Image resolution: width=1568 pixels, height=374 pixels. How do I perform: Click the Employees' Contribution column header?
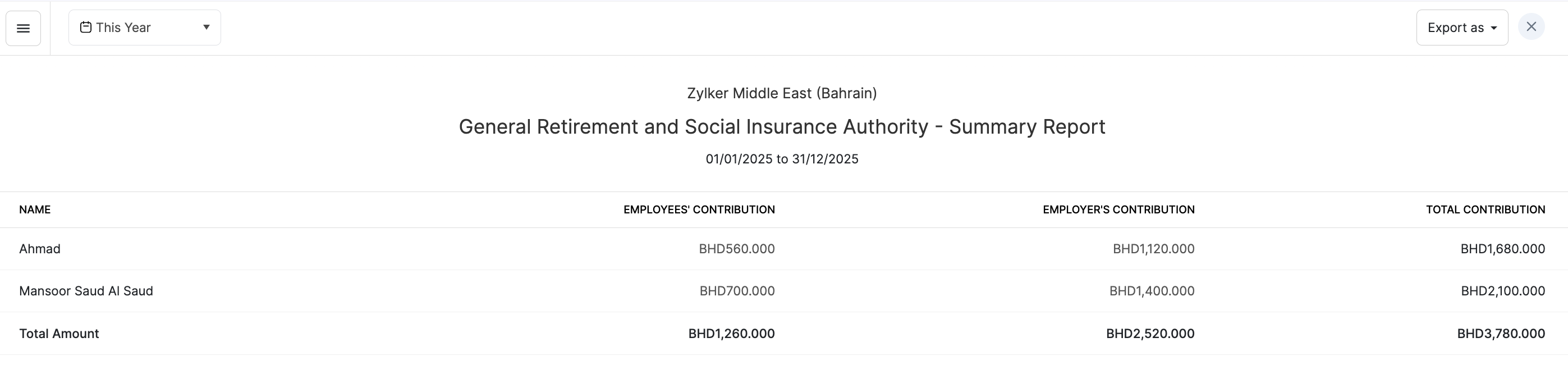[x=699, y=209]
